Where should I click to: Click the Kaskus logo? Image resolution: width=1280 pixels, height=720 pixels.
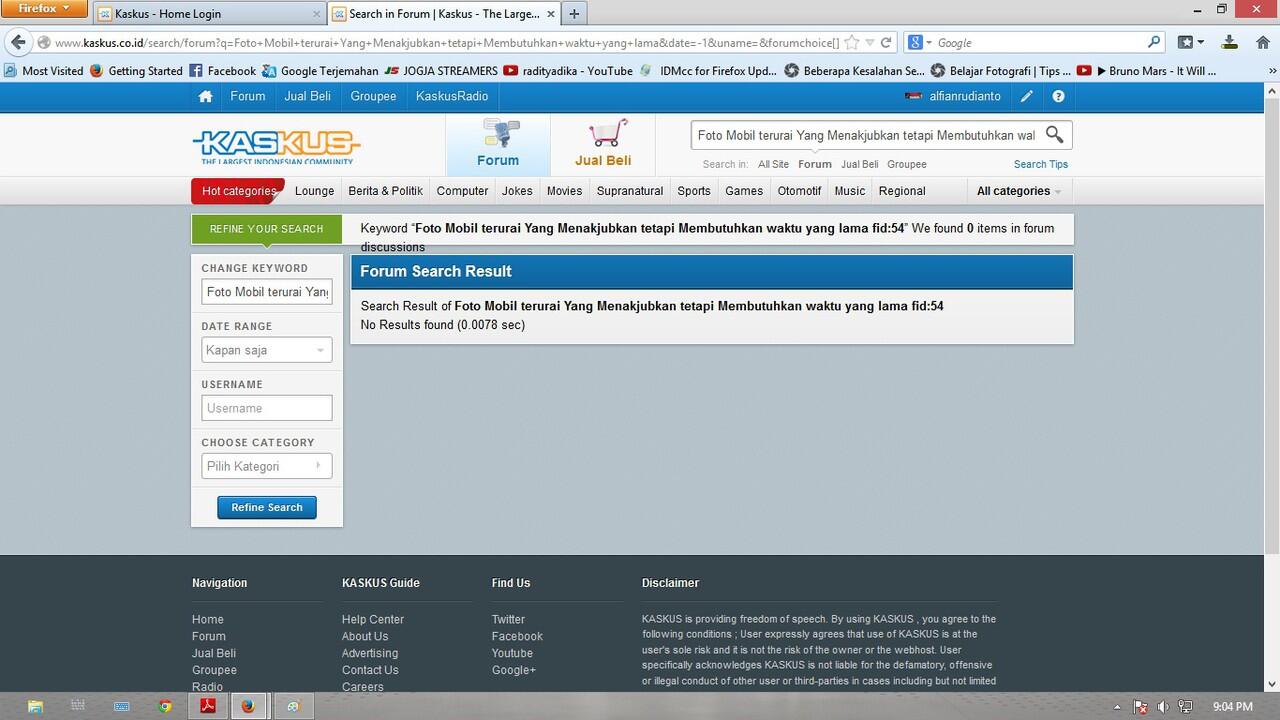[x=276, y=147]
